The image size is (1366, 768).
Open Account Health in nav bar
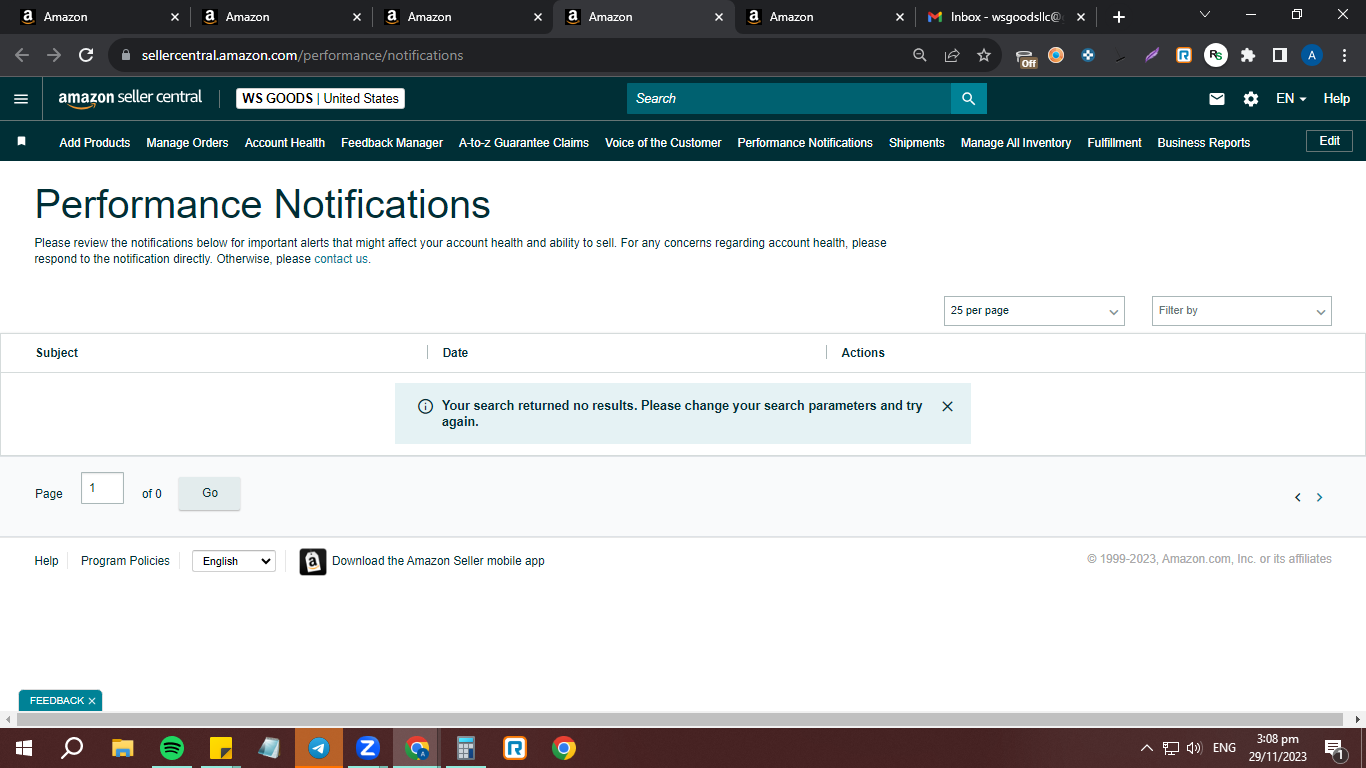[285, 143]
